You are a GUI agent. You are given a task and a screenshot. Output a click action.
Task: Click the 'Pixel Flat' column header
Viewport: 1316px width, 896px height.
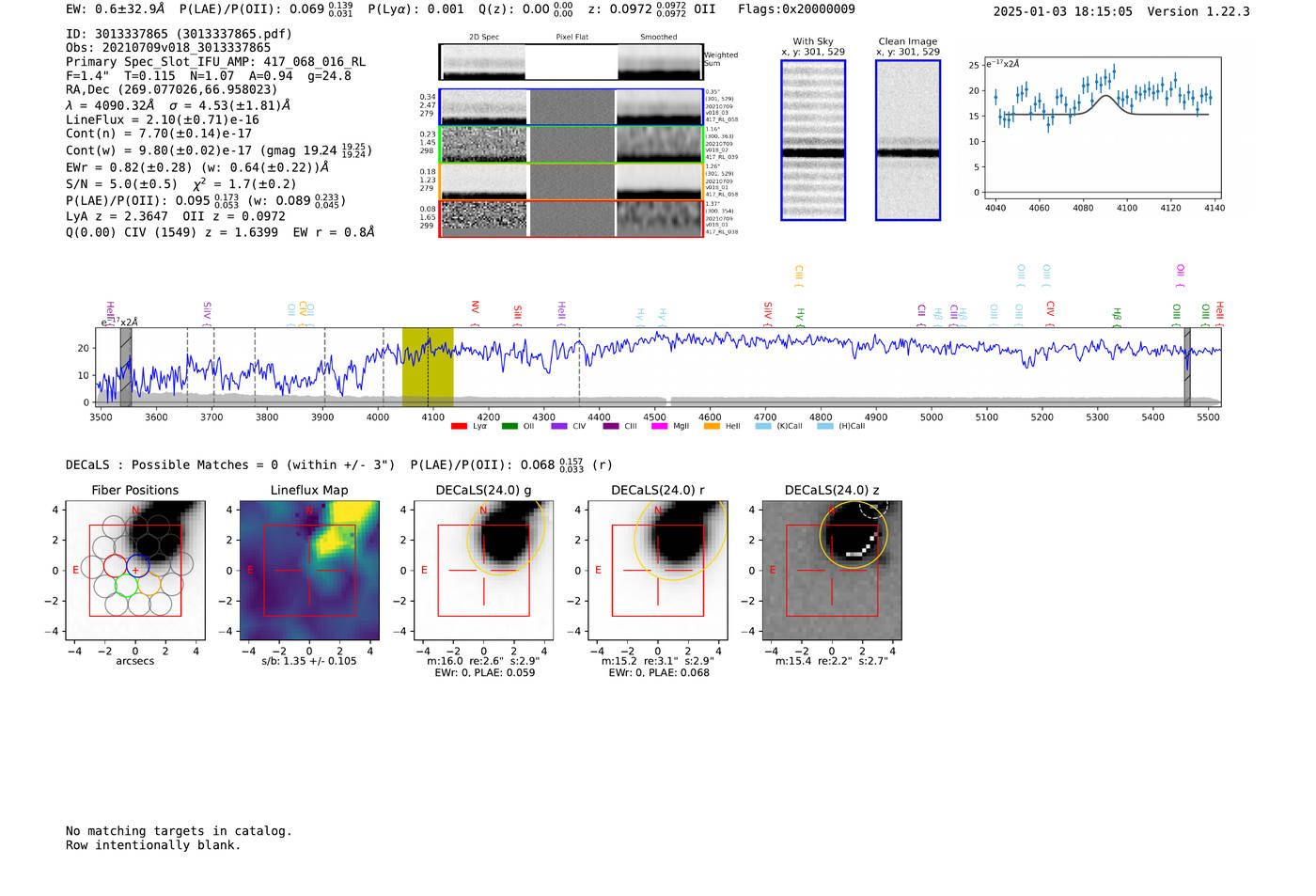(572, 37)
